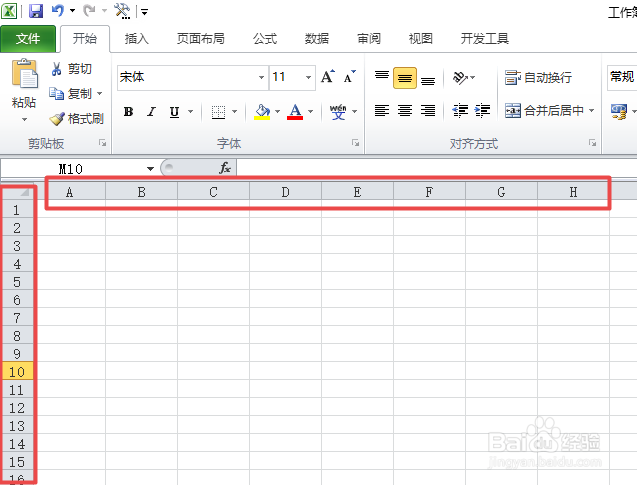Image resolution: width=637 pixels, height=485 pixels.
Task: Select column H header
Action: 573,192
